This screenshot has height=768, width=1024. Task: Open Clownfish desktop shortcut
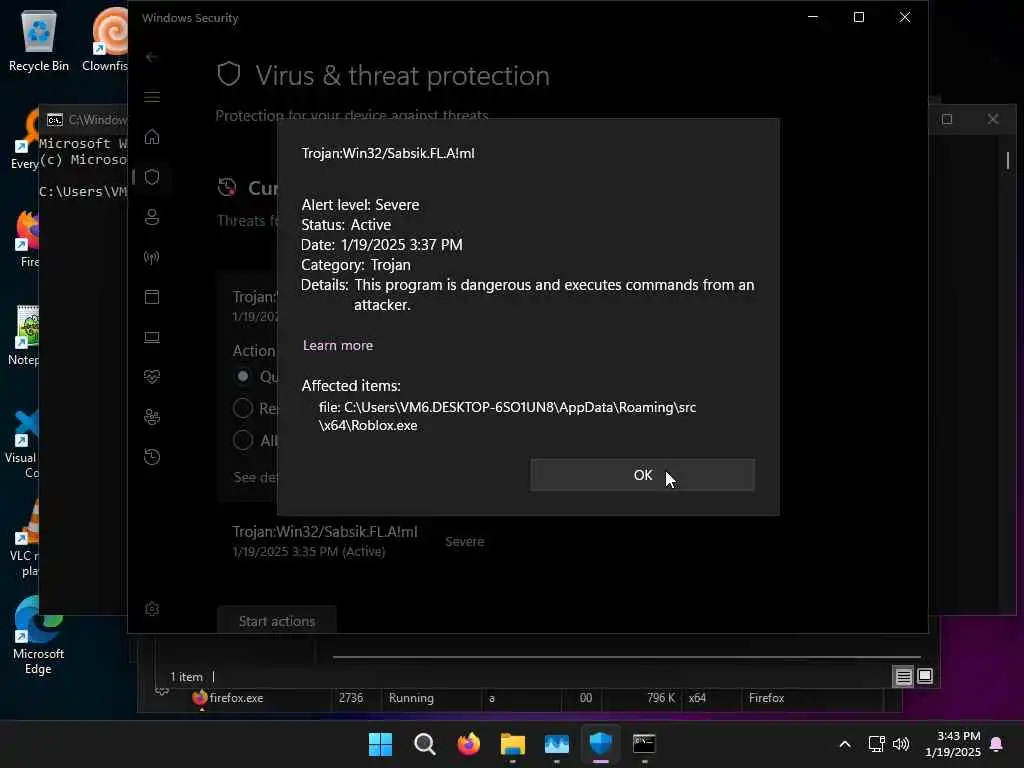click(106, 40)
